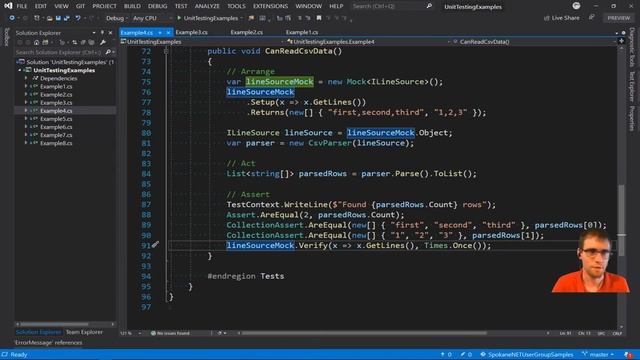Image resolution: width=640 pixels, height=360 pixels.
Task: Switch to the Example3.cs tab
Action: click(x=191, y=32)
